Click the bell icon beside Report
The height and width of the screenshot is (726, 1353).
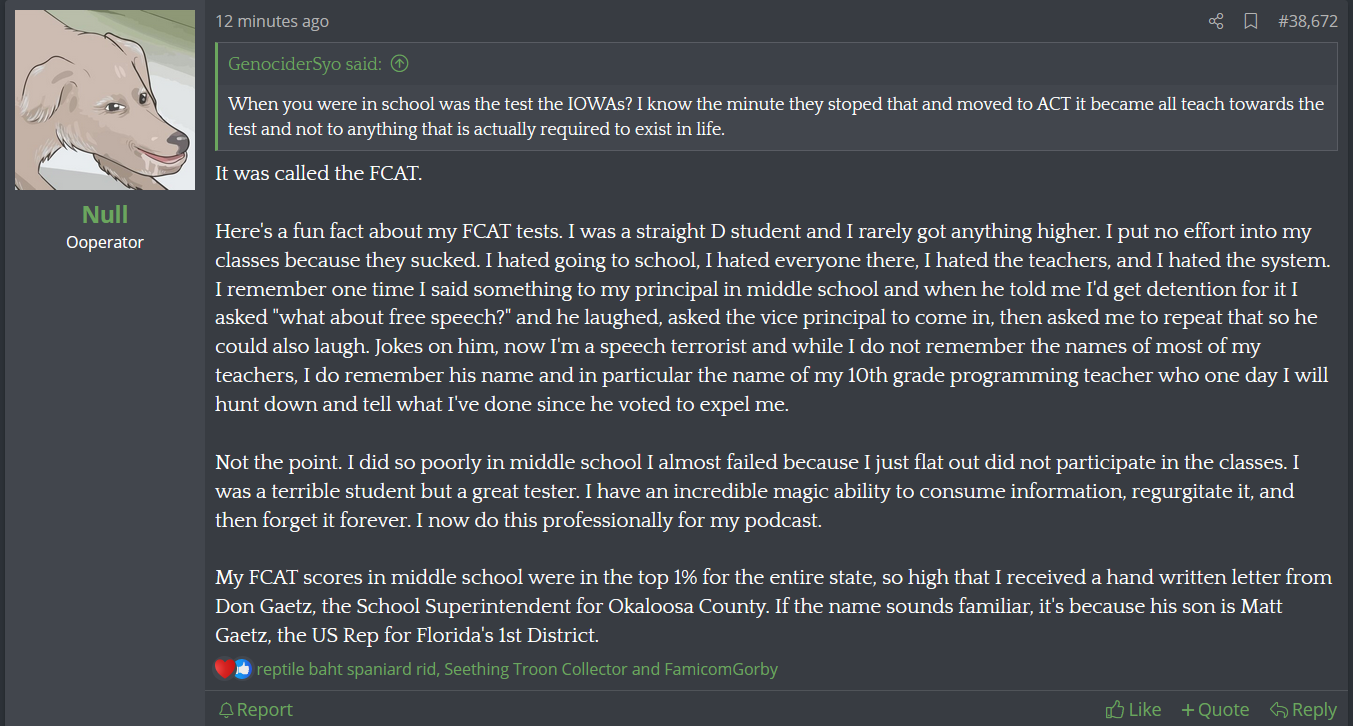click(226, 709)
